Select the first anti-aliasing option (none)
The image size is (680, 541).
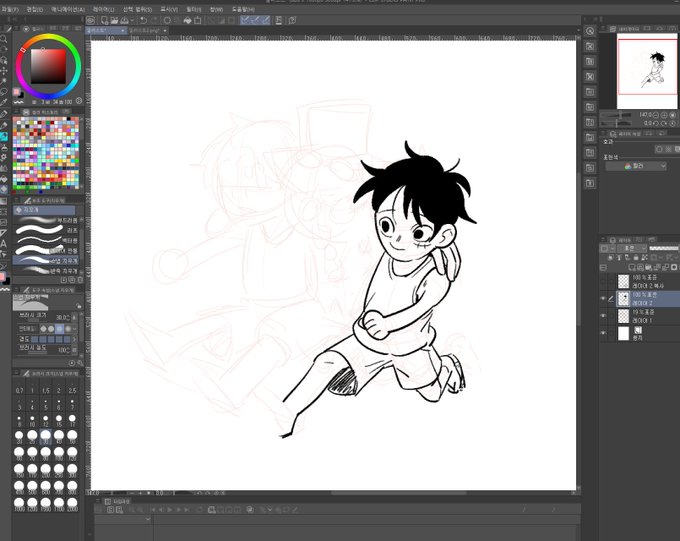point(43,329)
